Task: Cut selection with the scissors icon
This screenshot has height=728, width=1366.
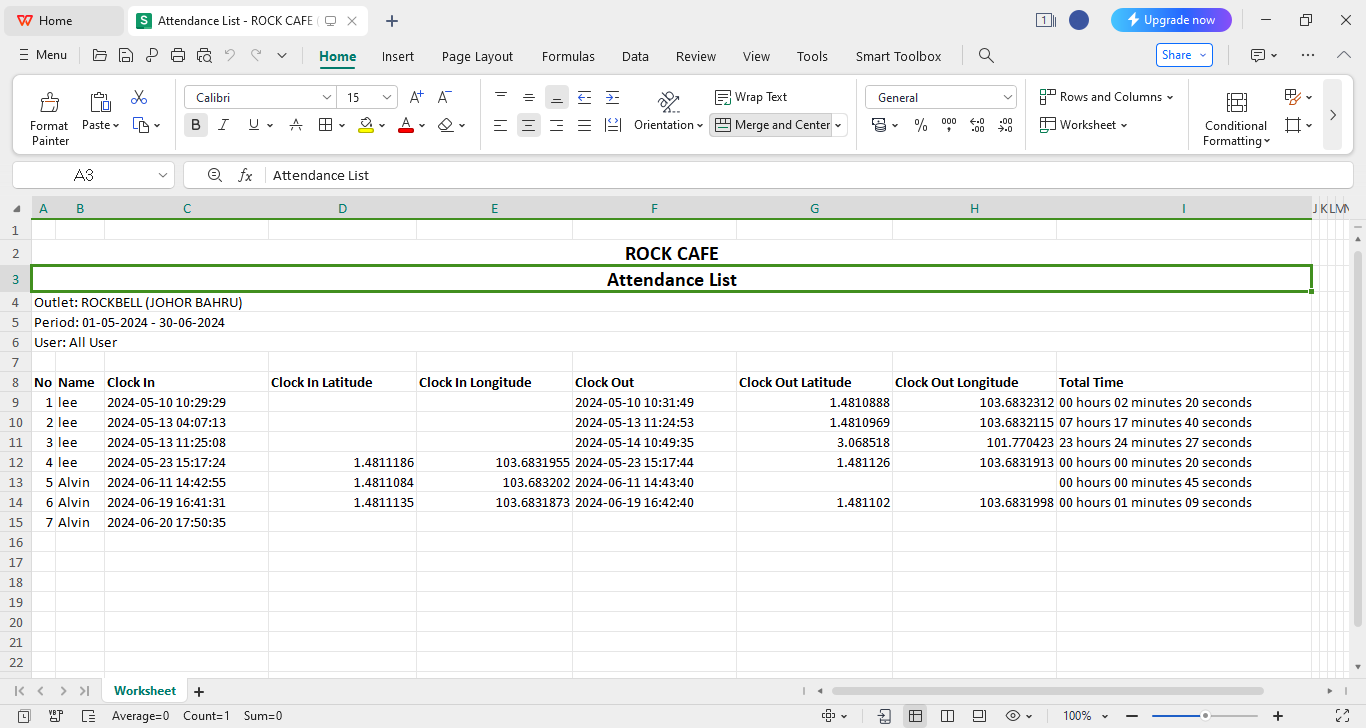Action: [139, 97]
